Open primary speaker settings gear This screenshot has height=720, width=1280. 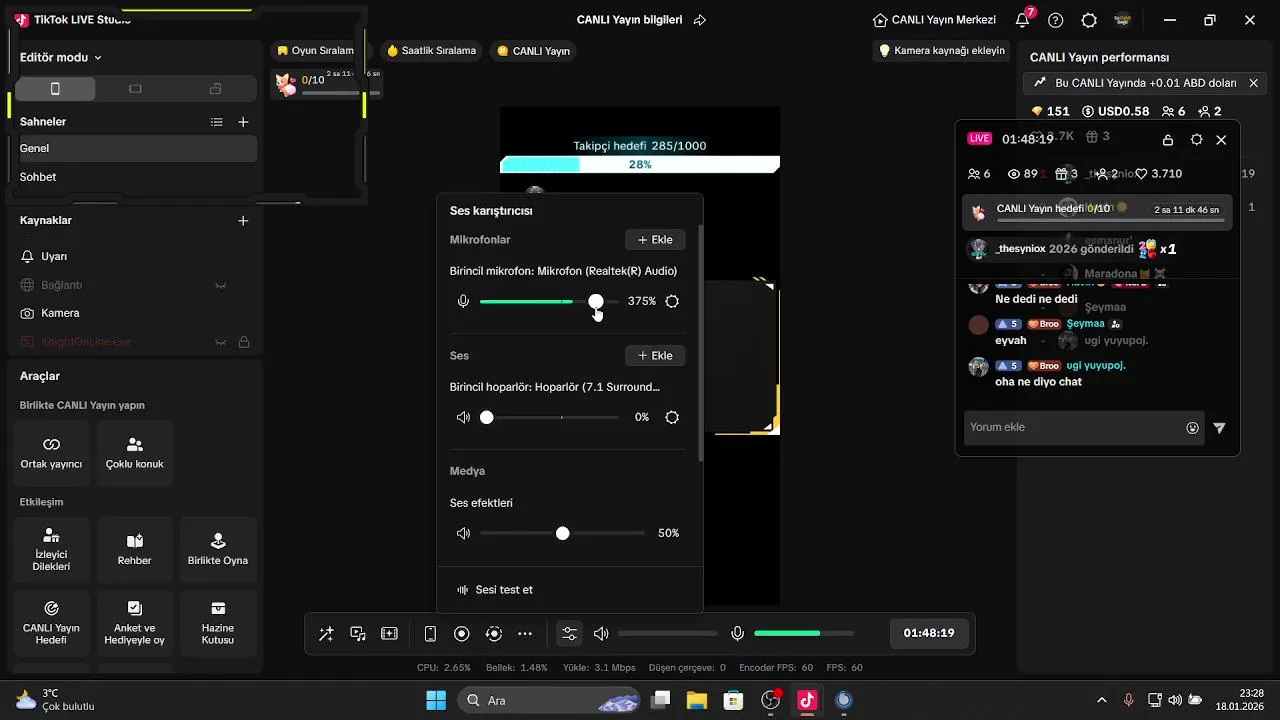click(672, 417)
